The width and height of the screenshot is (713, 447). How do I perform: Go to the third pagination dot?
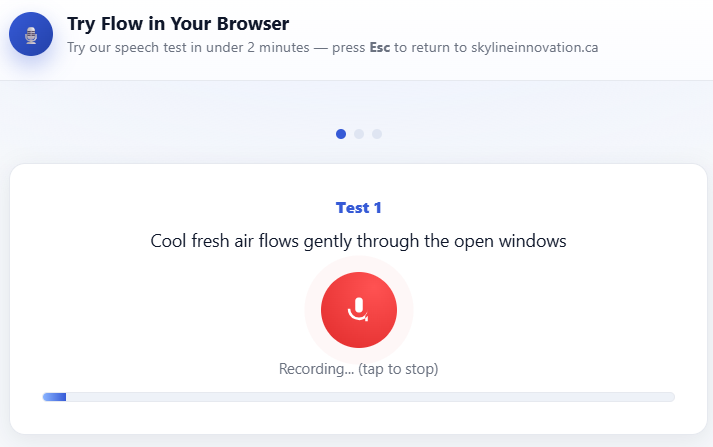click(377, 133)
